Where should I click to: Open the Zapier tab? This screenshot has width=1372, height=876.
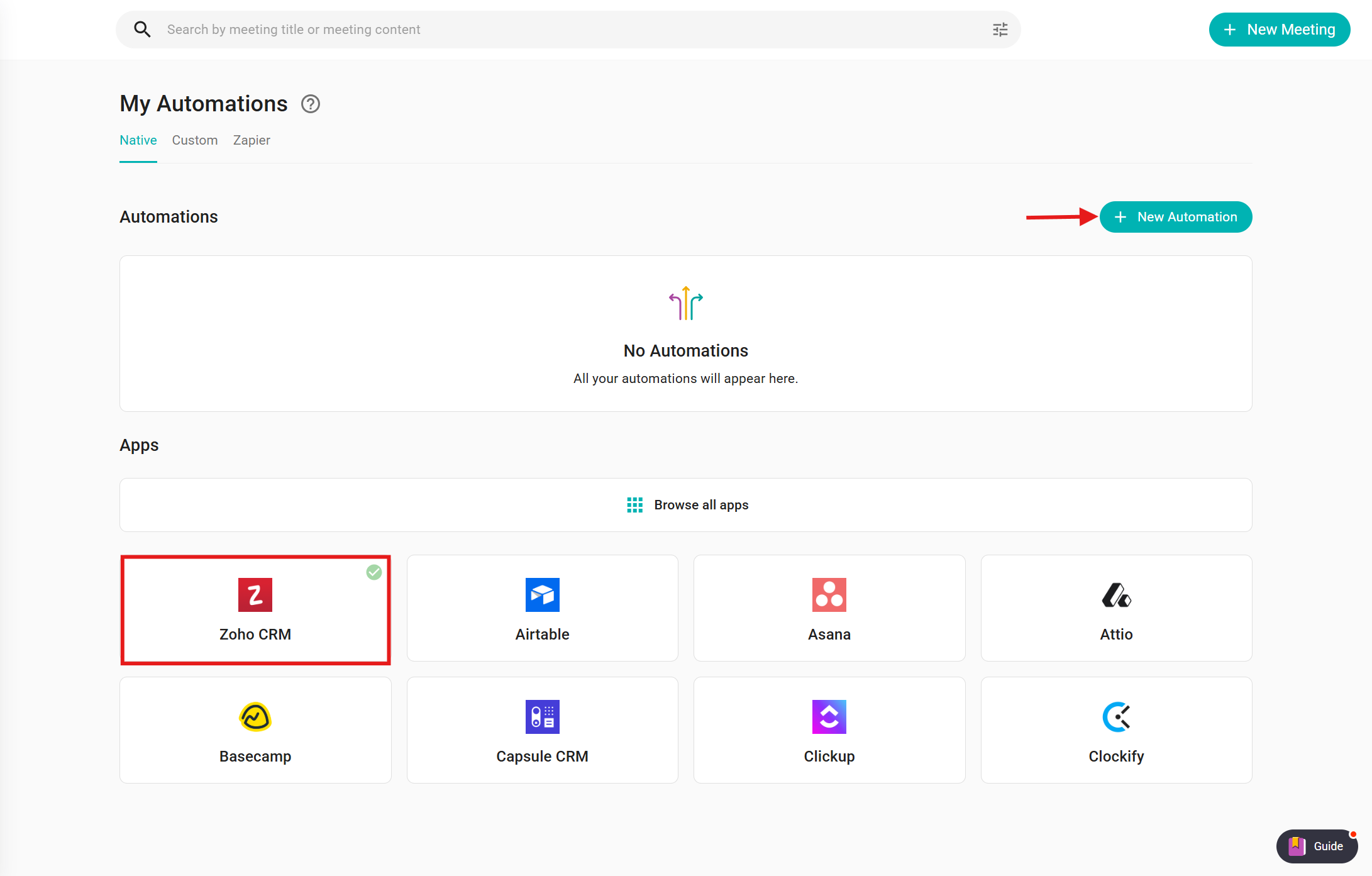click(x=252, y=140)
